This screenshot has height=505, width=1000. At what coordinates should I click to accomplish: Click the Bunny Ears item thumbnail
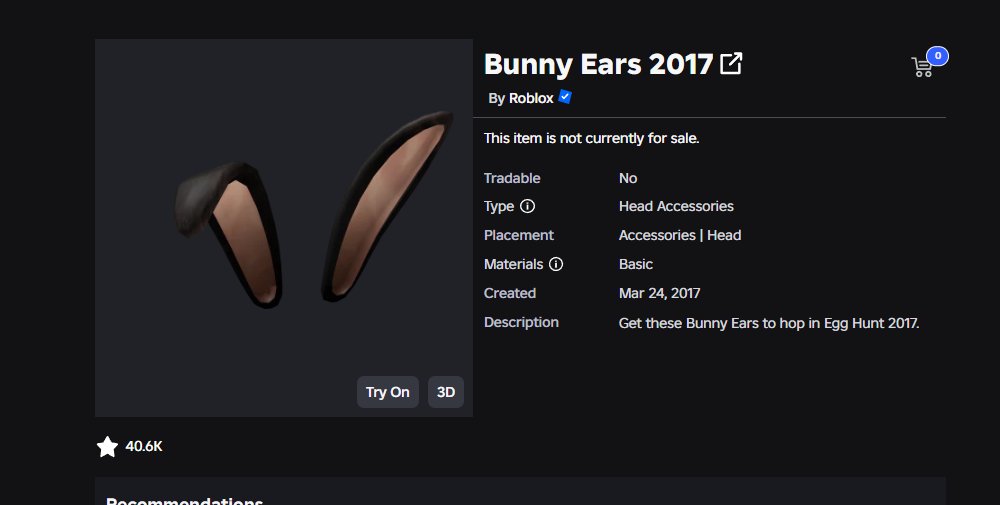[284, 228]
